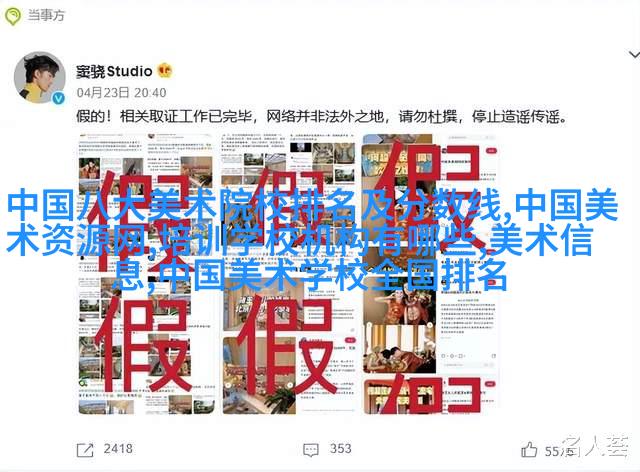Image resolution: width=640 pixels, height=472 pixels.
Task: Click the blue verified V badge on avatar
Action: click(x=58, y=98)
